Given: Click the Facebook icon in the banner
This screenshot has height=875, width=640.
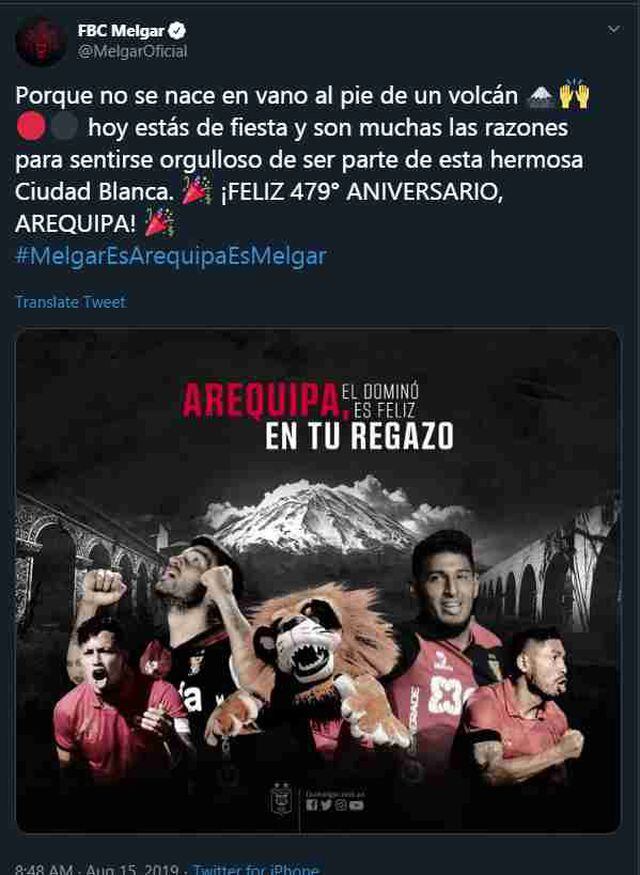Looking at the screenshot, I should 311,805.
